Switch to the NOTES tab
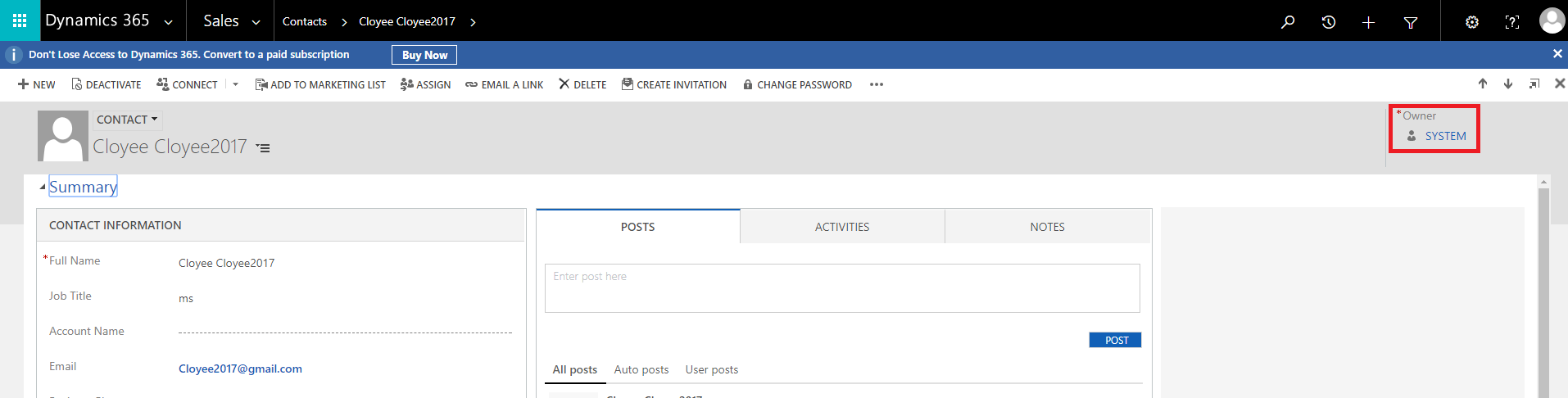This screenshot has width=1568, height=398. (x=1047, y=227)
